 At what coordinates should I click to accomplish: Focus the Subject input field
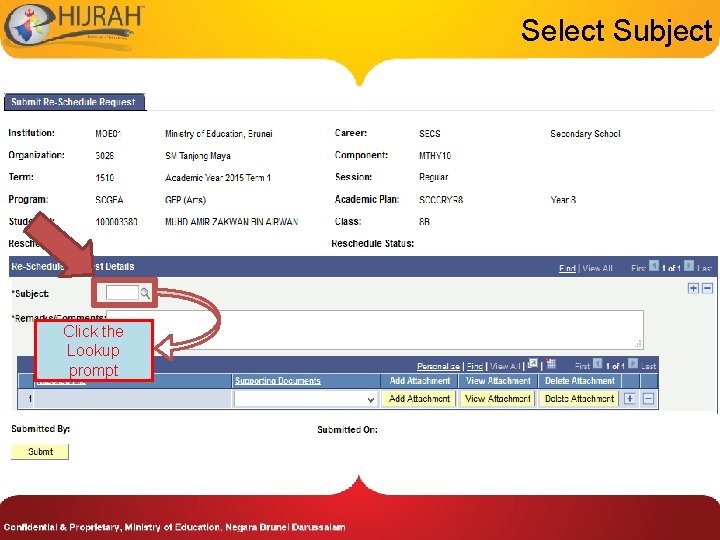[x=122, y=293]
